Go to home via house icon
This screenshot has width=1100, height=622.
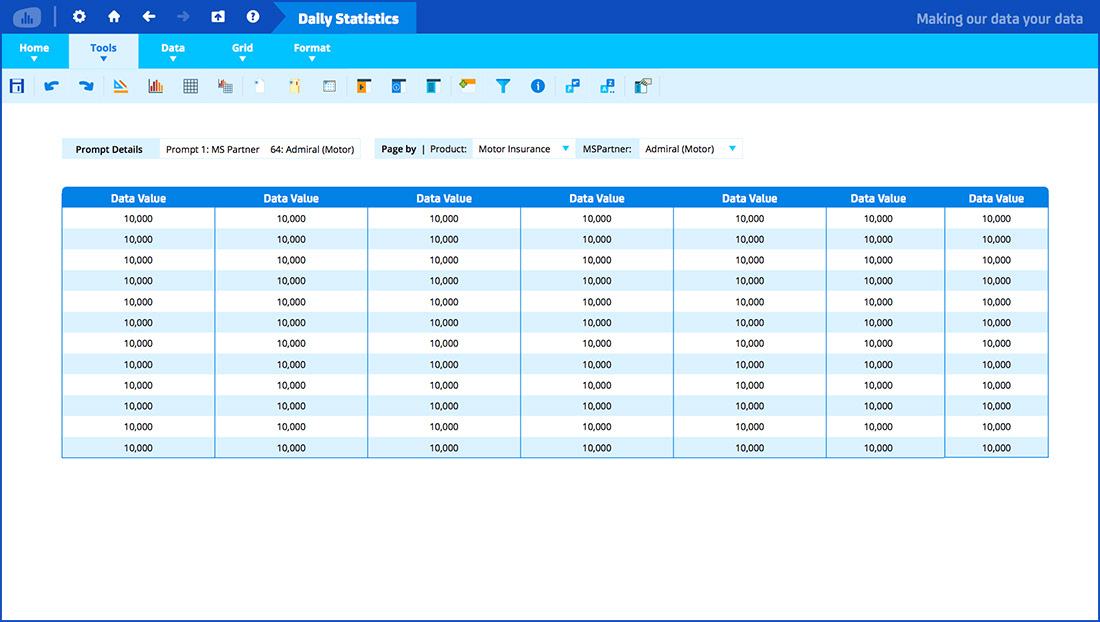click(x=114, y=17)
